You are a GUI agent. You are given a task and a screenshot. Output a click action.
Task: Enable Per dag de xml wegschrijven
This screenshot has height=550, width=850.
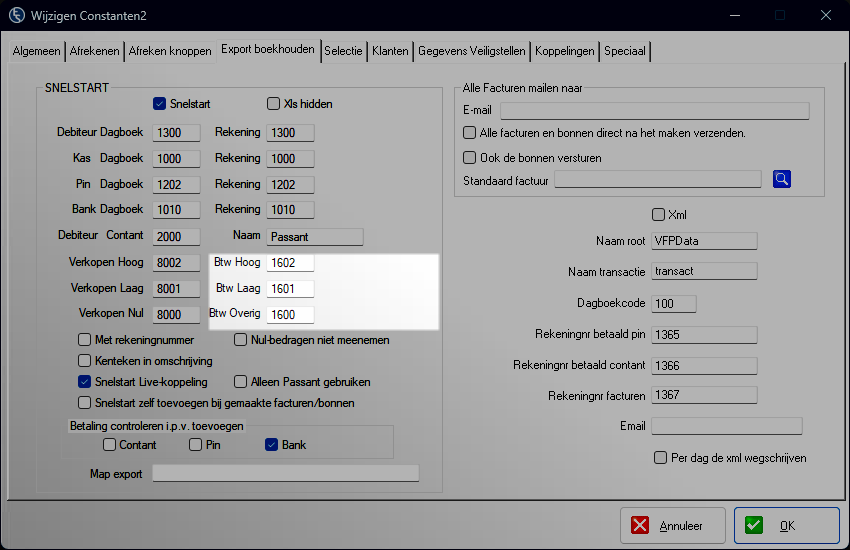(x=660, y=458)
